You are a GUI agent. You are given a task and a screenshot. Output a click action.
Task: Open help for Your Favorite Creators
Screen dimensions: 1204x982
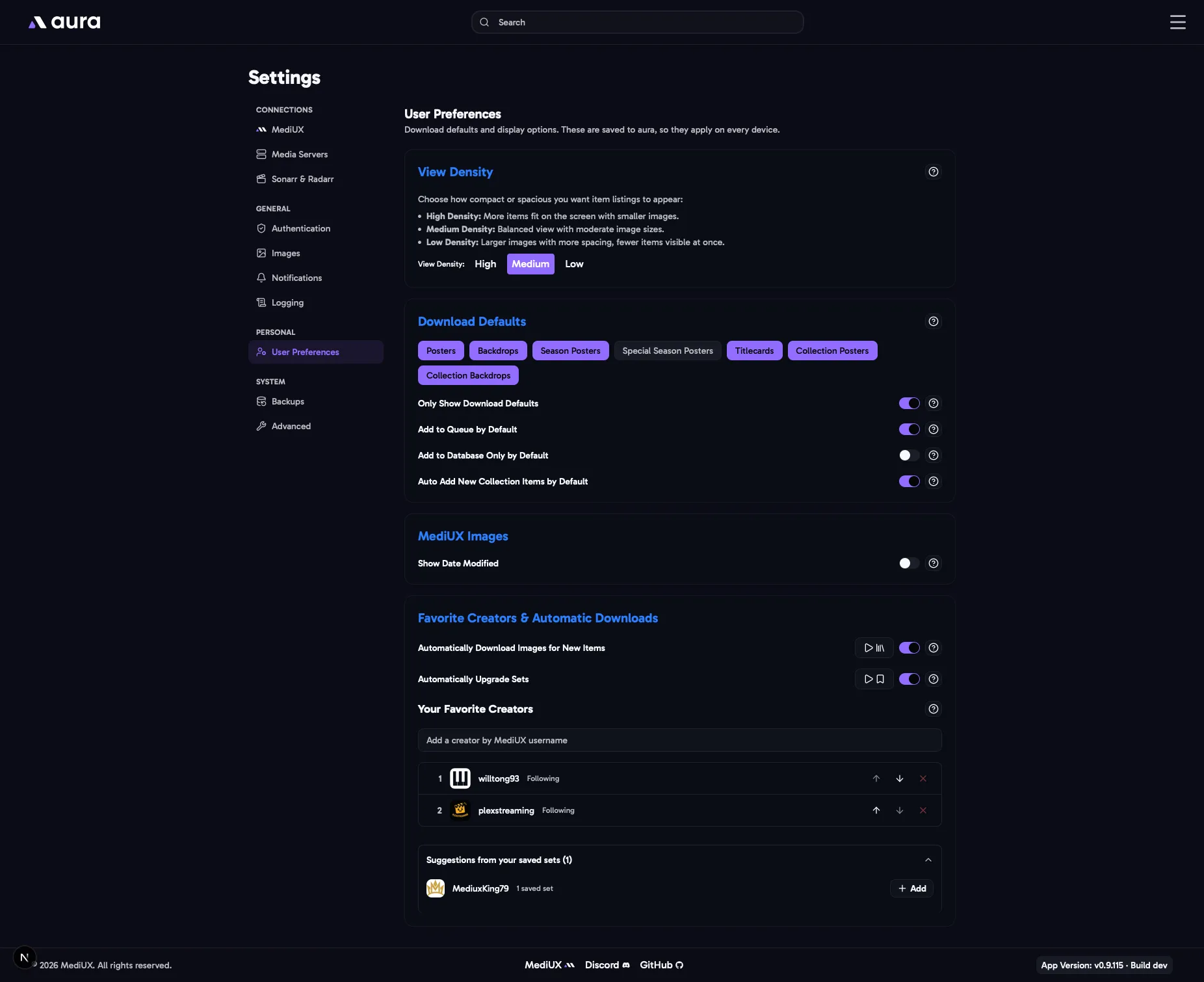click(x=934, y=709)
